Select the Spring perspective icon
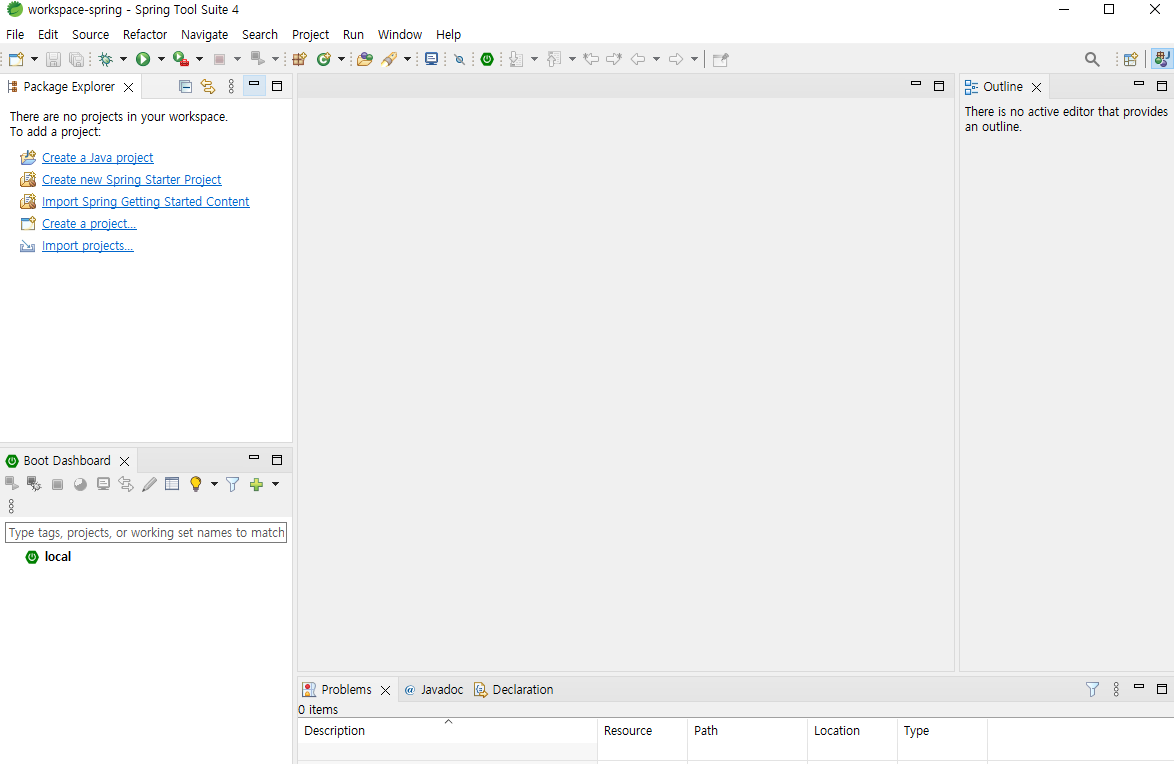This screenshot has width=1174, height=764. 1162,59
